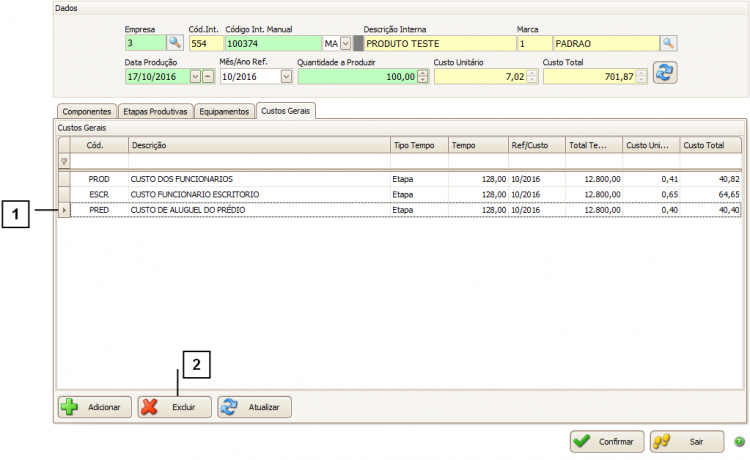
Task: Click the green help icon near Sair
Action: (x=740, y=441)
